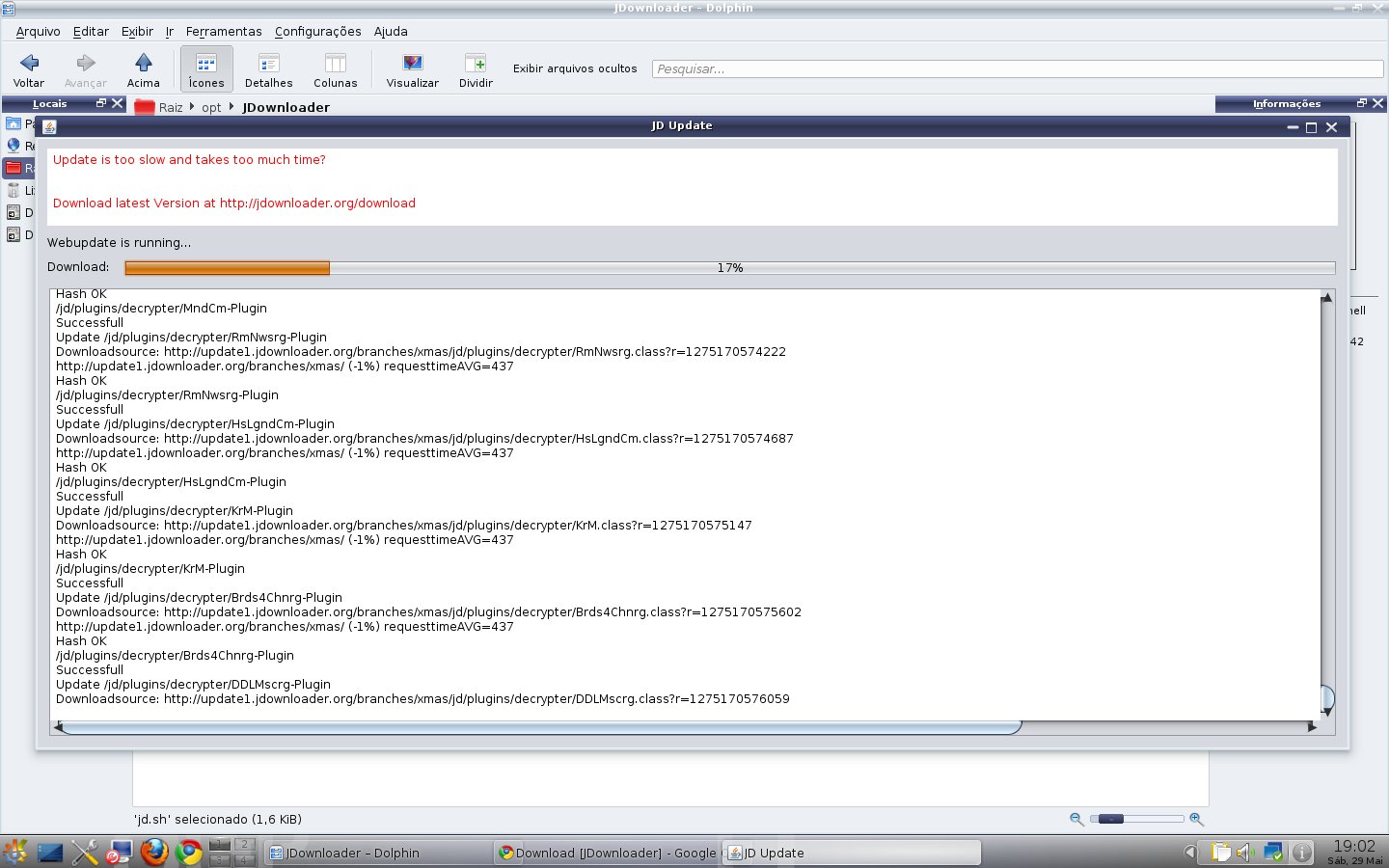Open the Exibir menu

pos(137,31)
